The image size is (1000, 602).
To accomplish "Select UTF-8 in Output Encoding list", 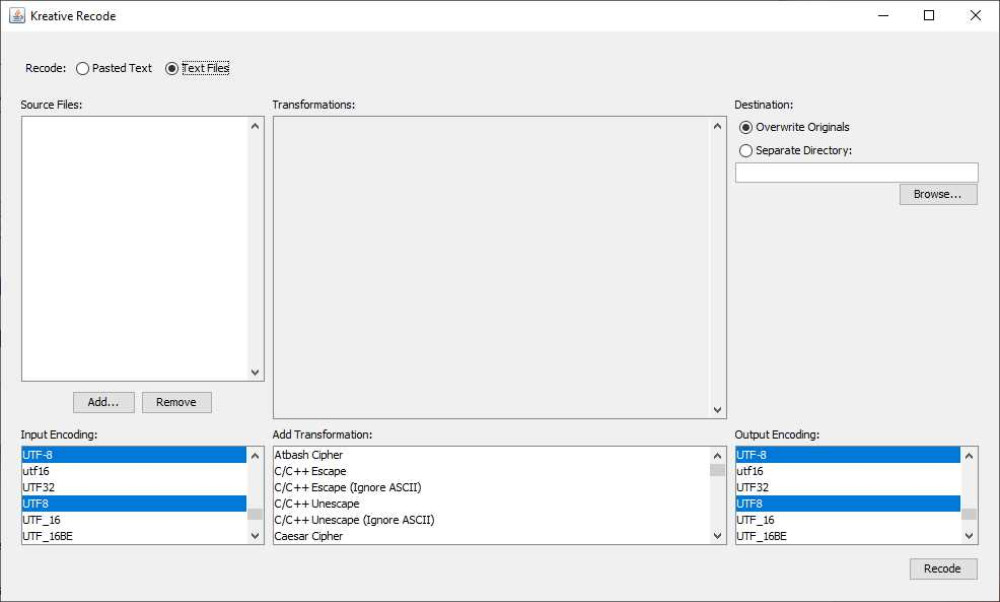I will 848,455.
